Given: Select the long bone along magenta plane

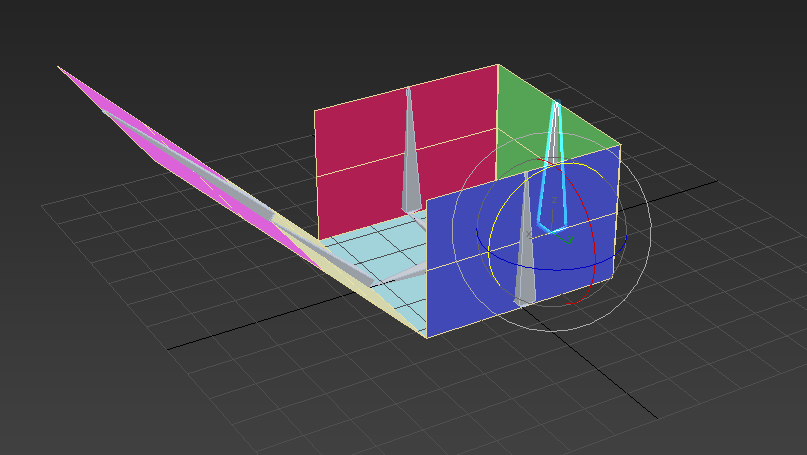Looking at the screenshot, I should point(188,165).
